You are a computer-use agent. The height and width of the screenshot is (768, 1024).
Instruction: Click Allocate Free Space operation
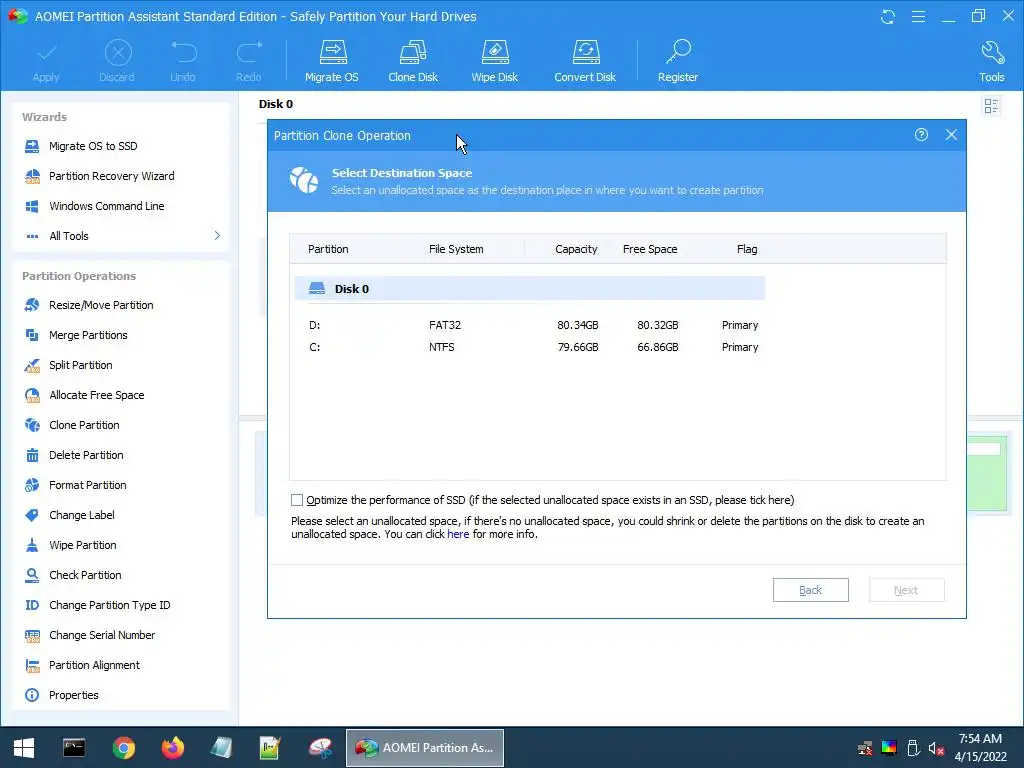click(97, 395)
